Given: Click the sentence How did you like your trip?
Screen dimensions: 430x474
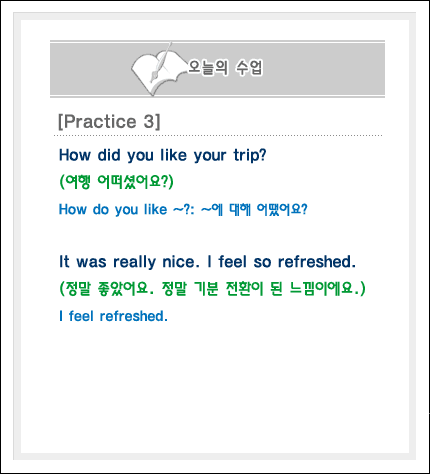Looking at the screenshot, I should (163, 155).
